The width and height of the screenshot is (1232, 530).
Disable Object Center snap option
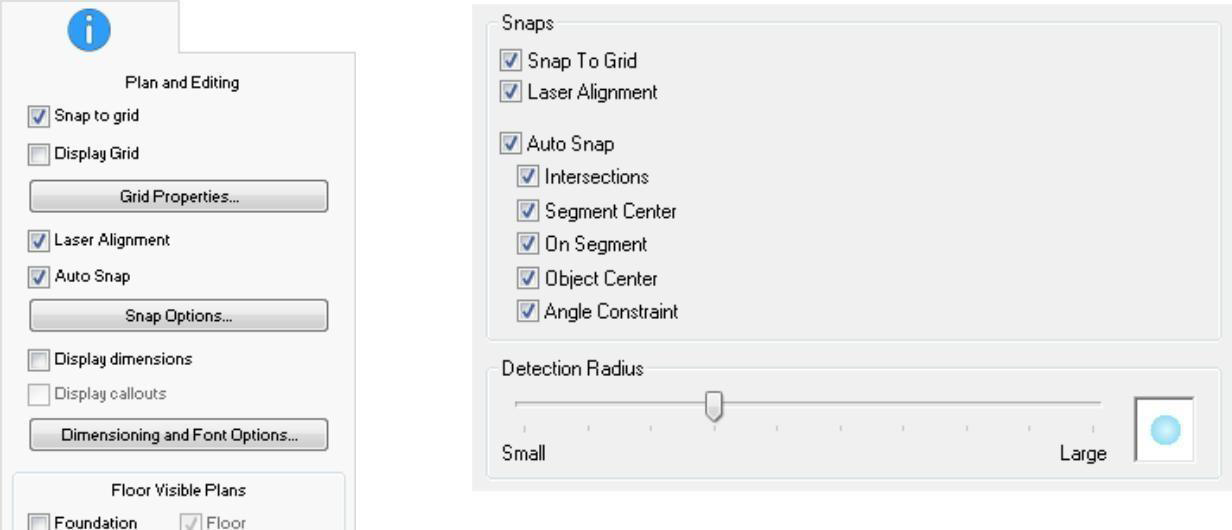click(529, 278)
